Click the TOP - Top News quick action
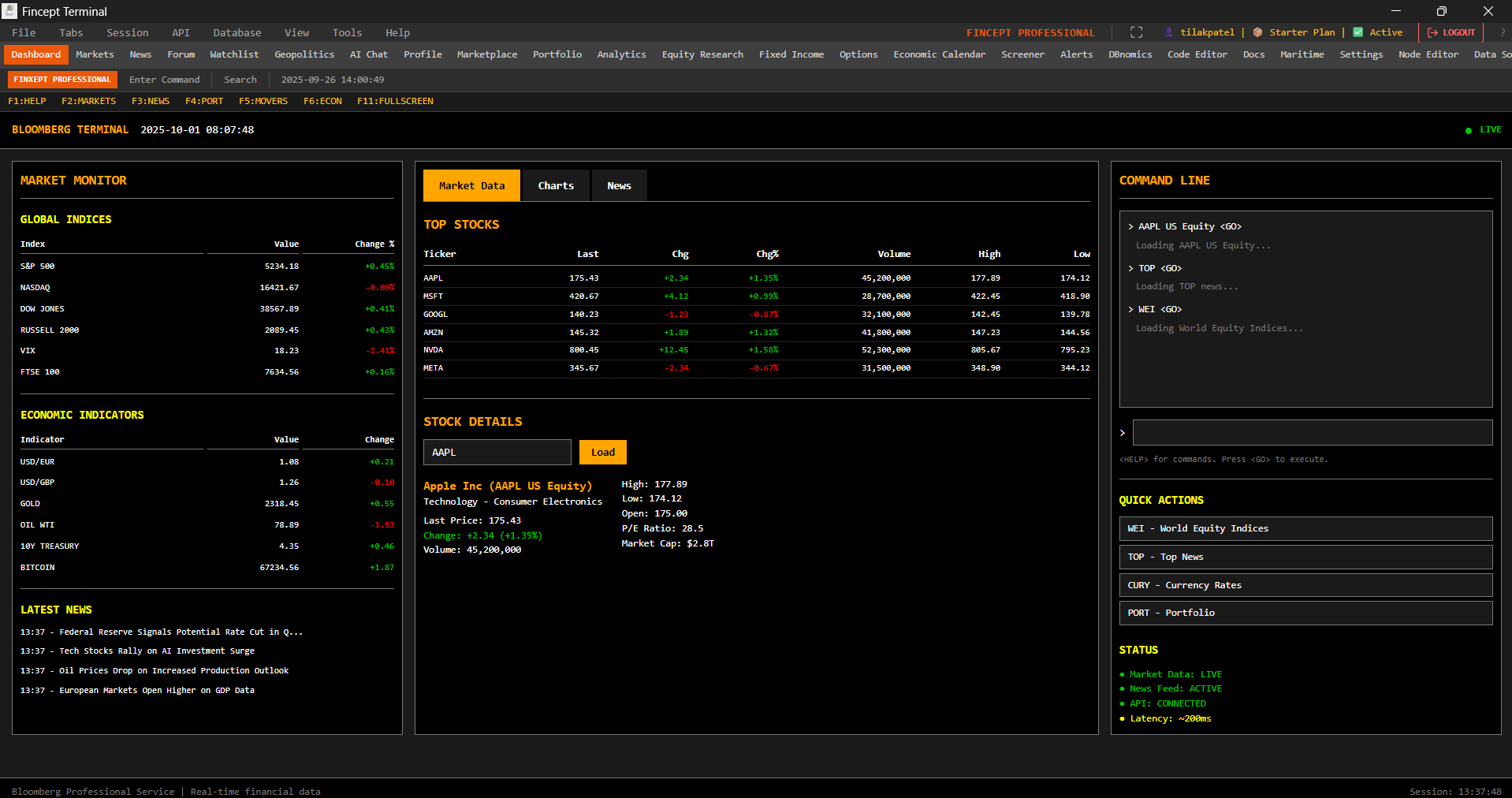The image size is (1512, 798). tap(1305, 557)
